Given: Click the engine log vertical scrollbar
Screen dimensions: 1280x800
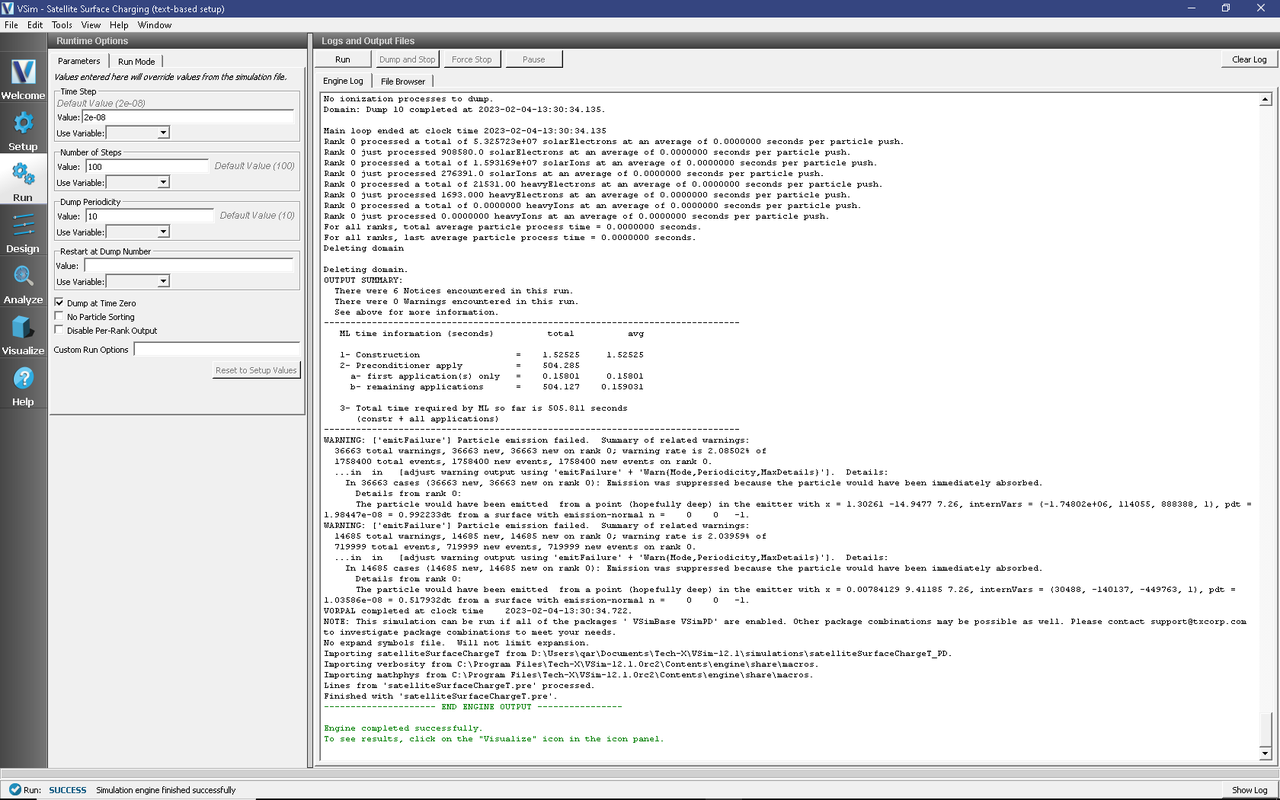Looking at the screenshot, I should pos(1265,420).
